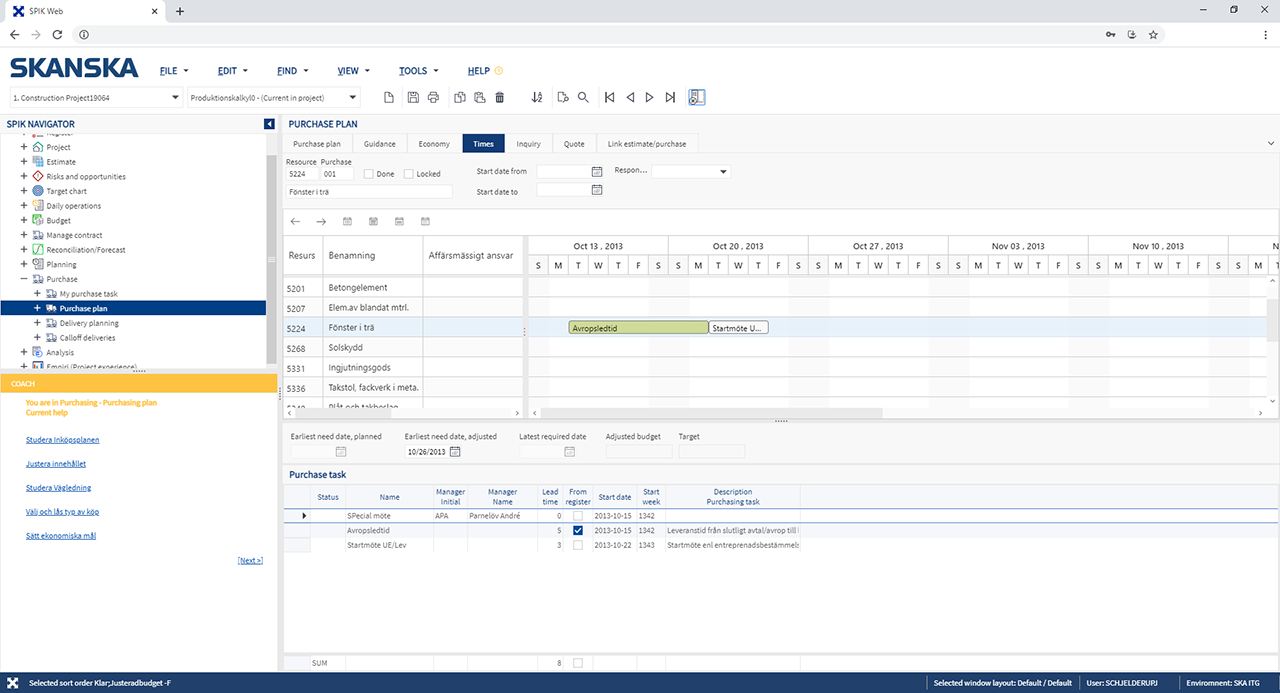
Task: Open calendar for Earliest need date adjusted
Action: point(455,452)
